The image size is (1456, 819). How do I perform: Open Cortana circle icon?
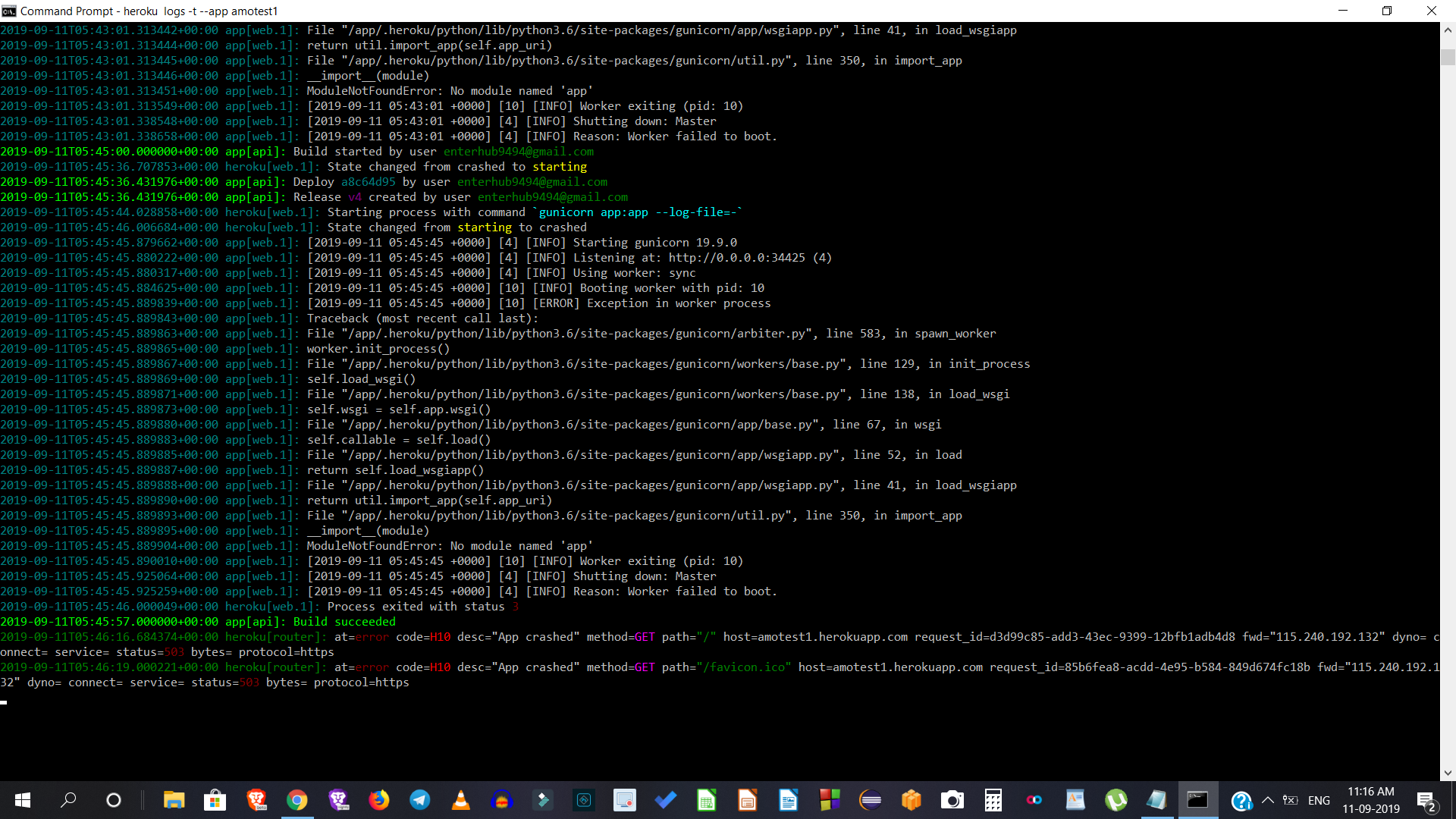click(x=114, y=800)
